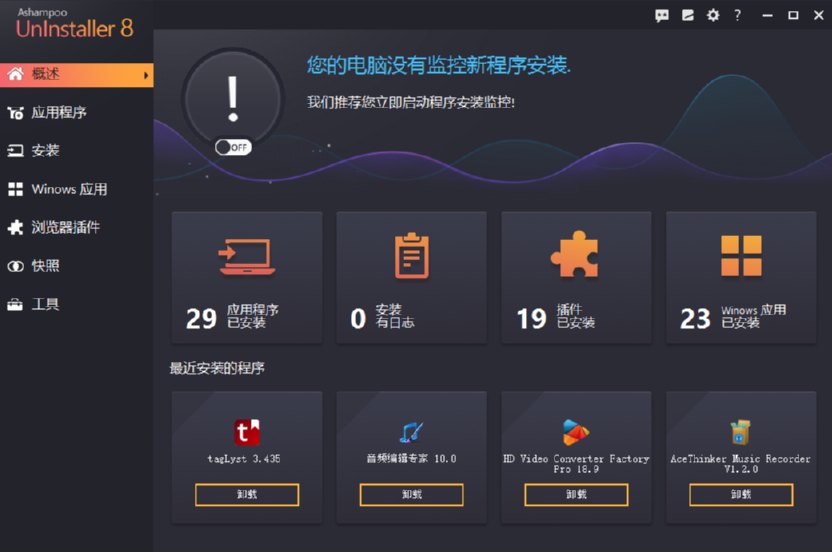Click the tagLyst 3.435 label
This screenshot has height=552, width=832.
pyautogui.click(x=244, y=459)
